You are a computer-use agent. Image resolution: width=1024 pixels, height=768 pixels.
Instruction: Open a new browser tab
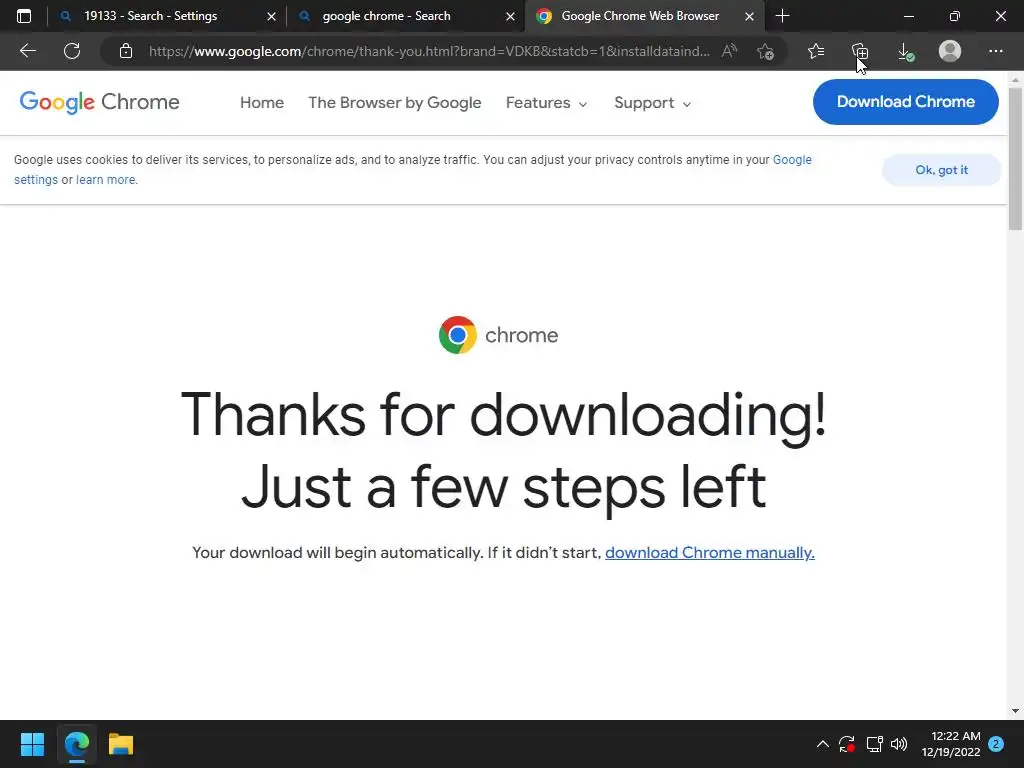[782, 16]
